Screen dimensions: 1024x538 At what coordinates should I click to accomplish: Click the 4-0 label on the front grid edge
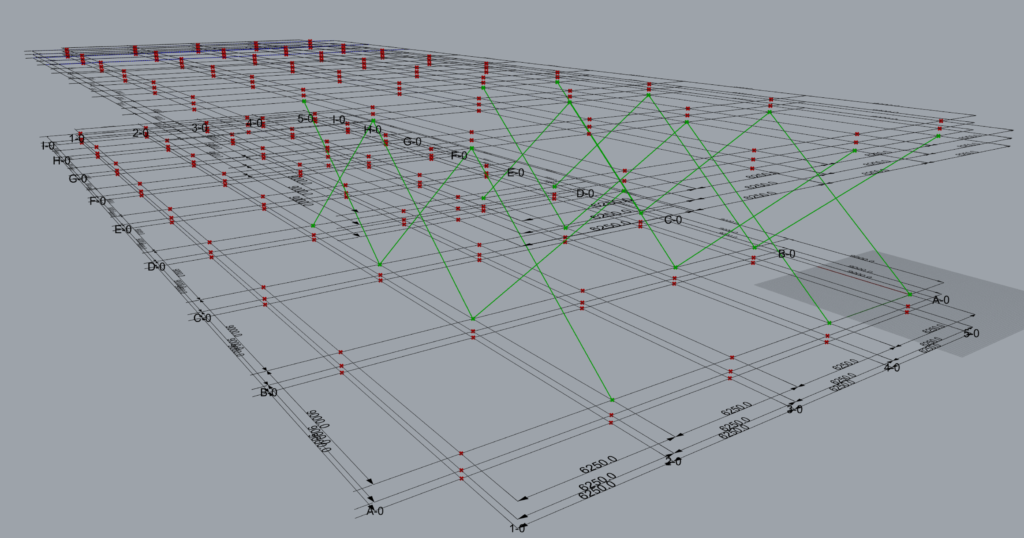[891, 368]
